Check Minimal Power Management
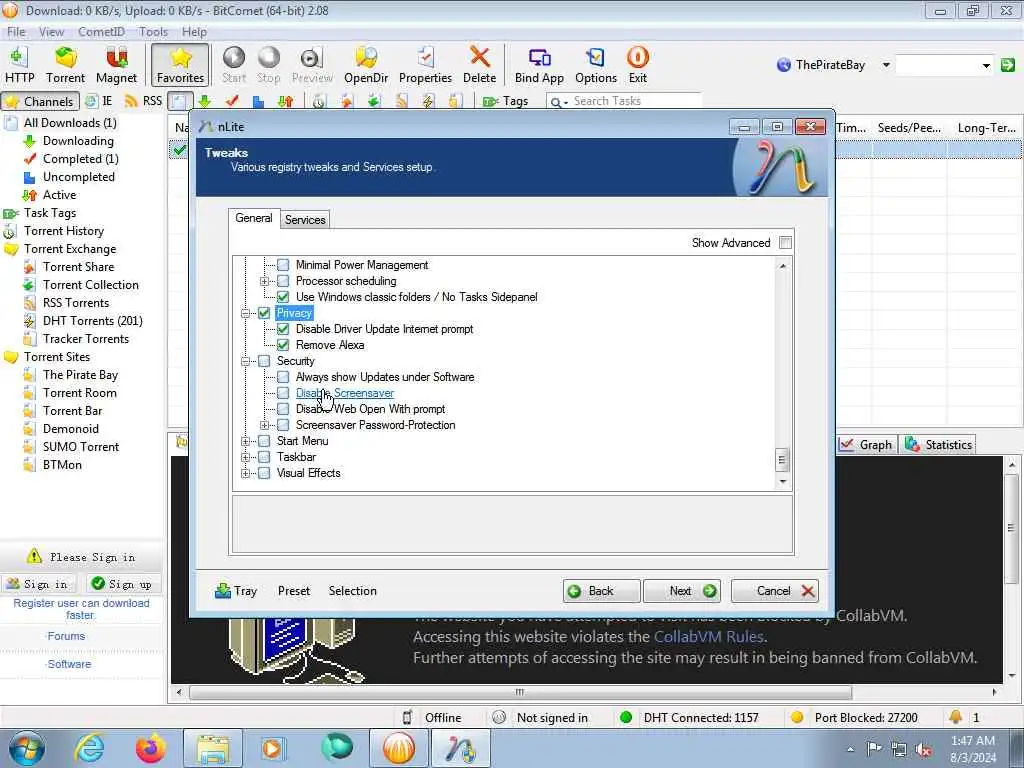This screenshot has height=768, width=1024. (x=283, y=265)
